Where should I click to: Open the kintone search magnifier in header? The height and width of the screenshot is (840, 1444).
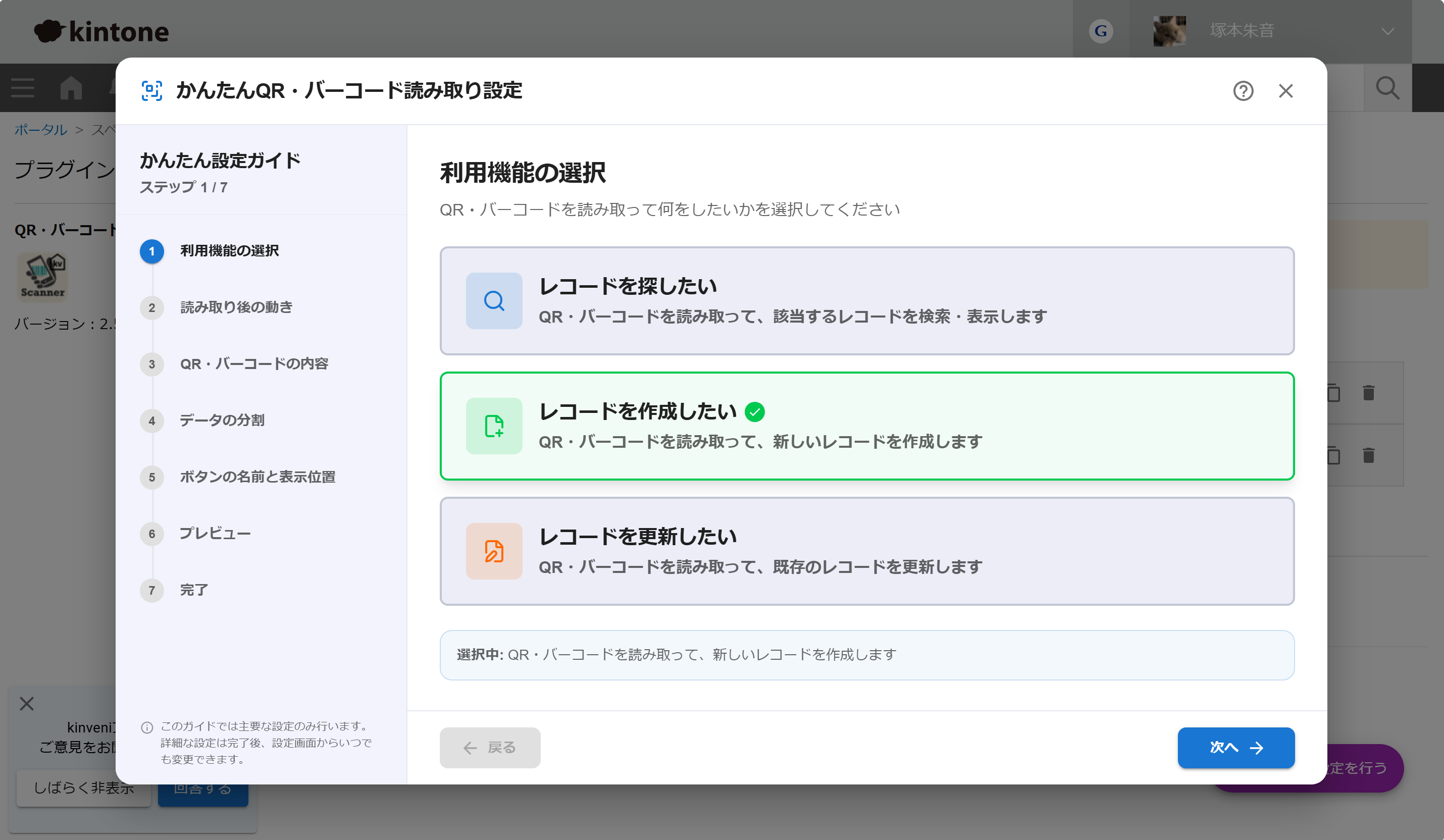point(1387,88)
